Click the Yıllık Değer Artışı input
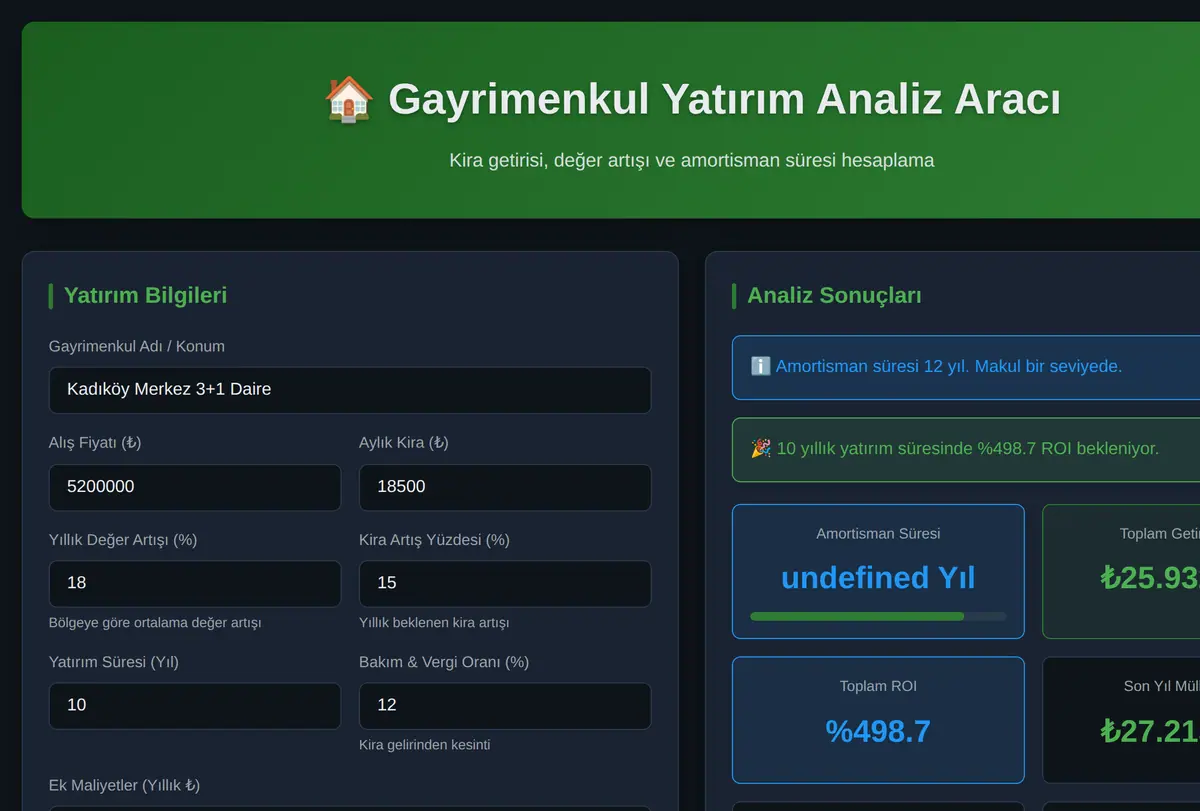 click(195, 583)
